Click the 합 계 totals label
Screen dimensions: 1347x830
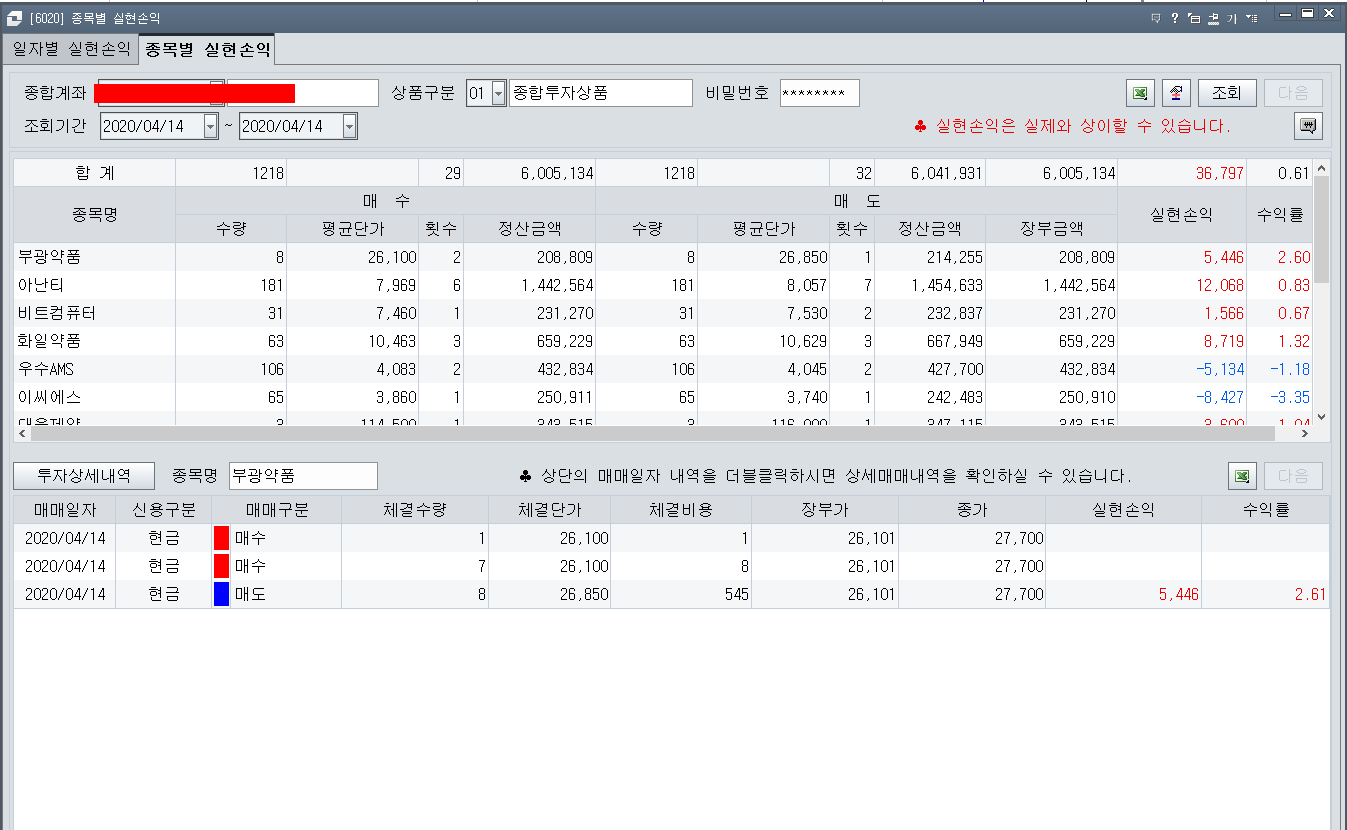point(95,173)
